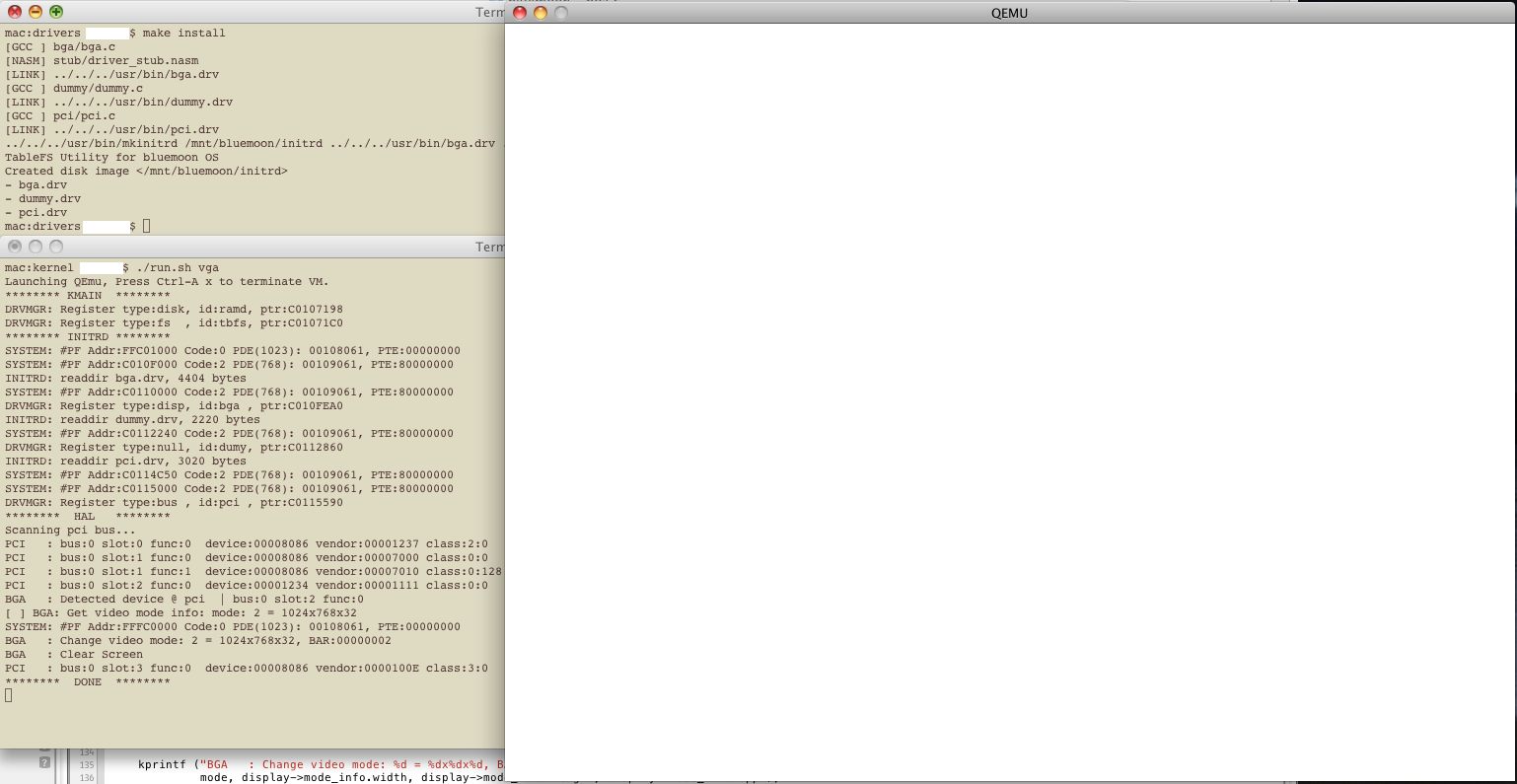The height and width of the screenshot is (784, 1517).
Task: Click the 'Launching QEmu' message line
Action: pyautogui.click(x=168, y=281)
